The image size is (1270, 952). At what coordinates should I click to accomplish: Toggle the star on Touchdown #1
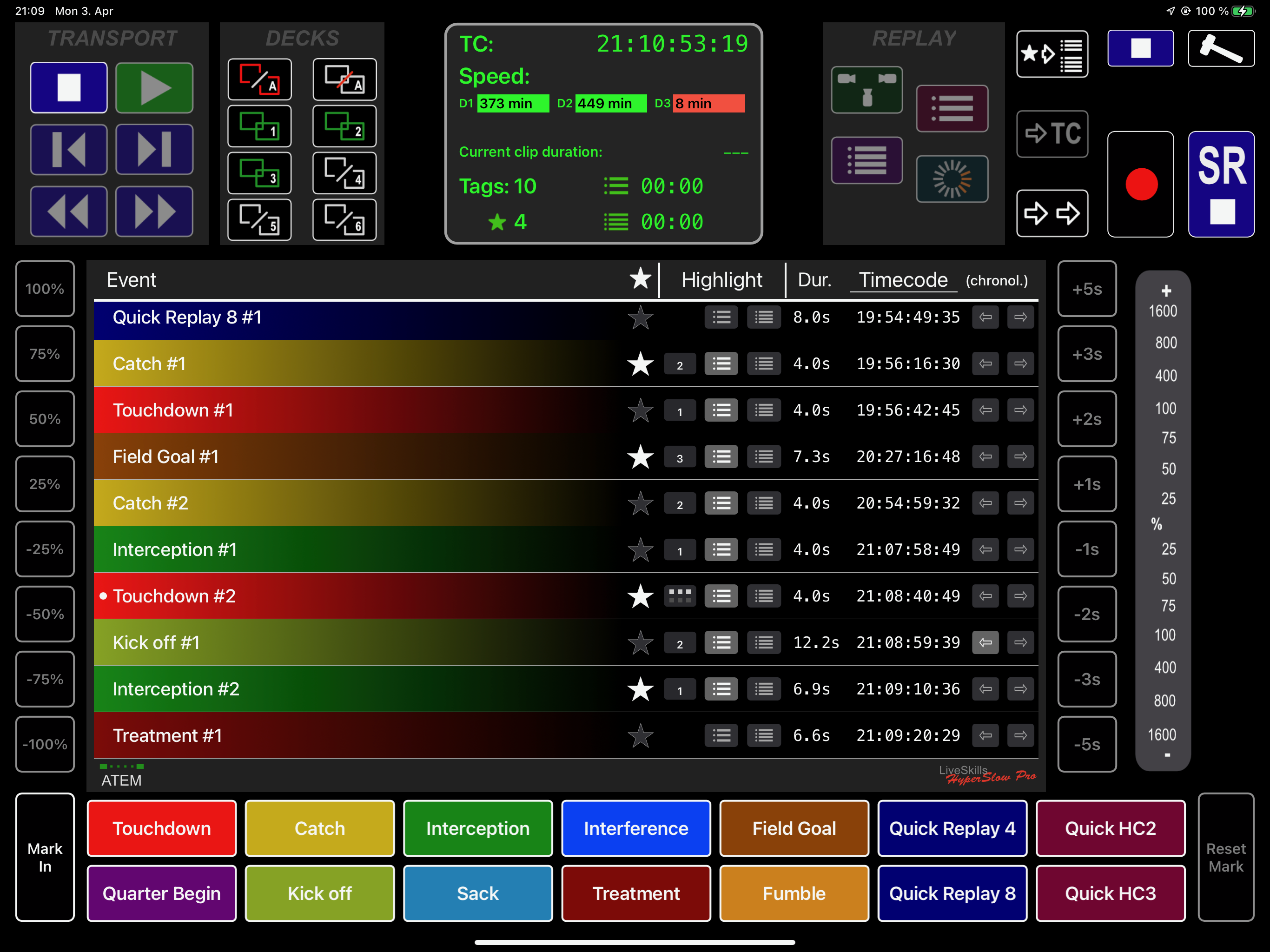tap(640, 410)
